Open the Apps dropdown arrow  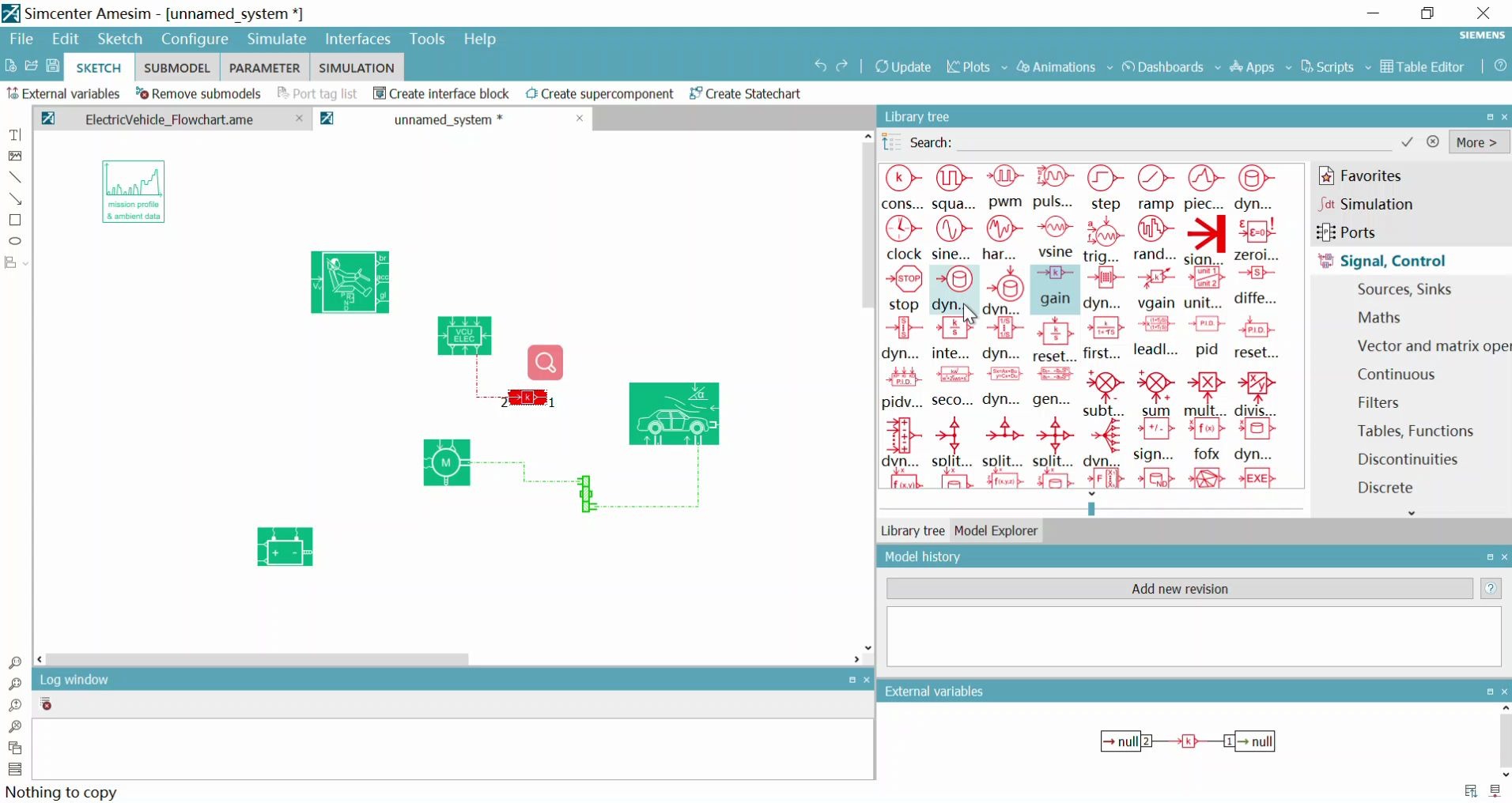(1288, 68)
